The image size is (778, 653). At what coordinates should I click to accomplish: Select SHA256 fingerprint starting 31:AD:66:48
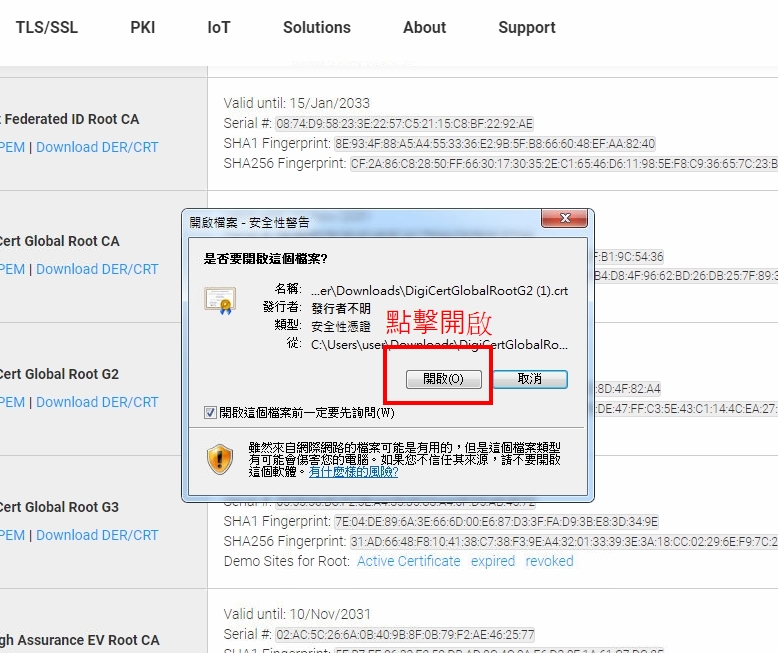coord(564,542)
